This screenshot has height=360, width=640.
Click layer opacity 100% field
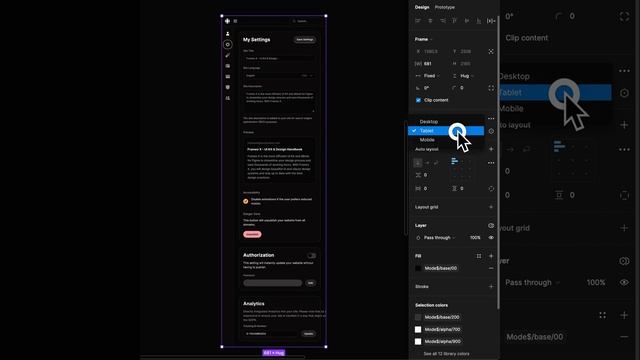pyautogui.click(x=475, y=238)
